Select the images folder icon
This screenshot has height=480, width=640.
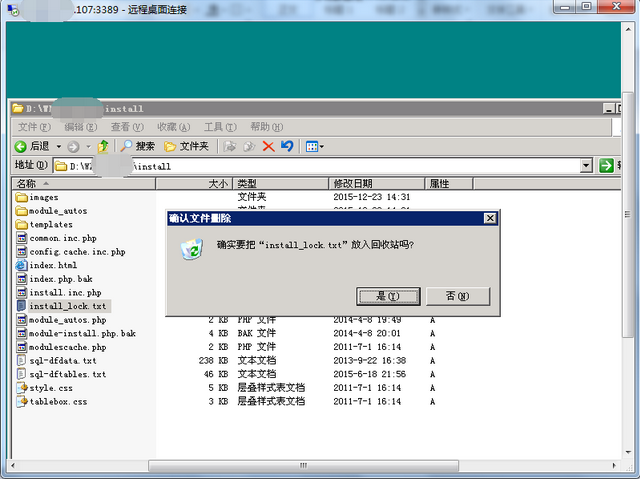(x=22, y=198)
